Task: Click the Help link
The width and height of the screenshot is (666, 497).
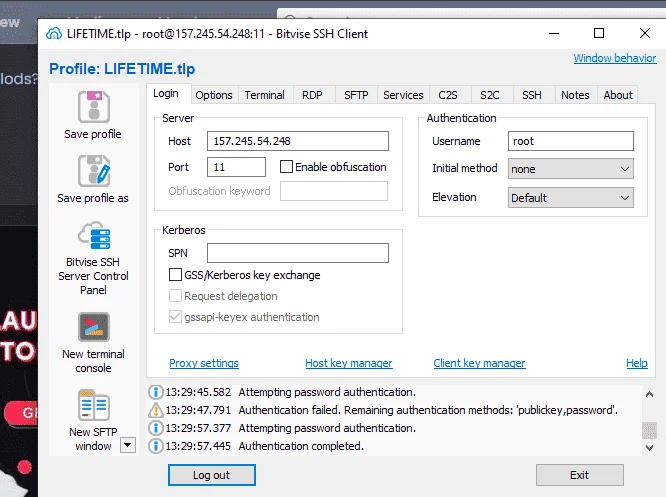Action: tap(637, 363)
